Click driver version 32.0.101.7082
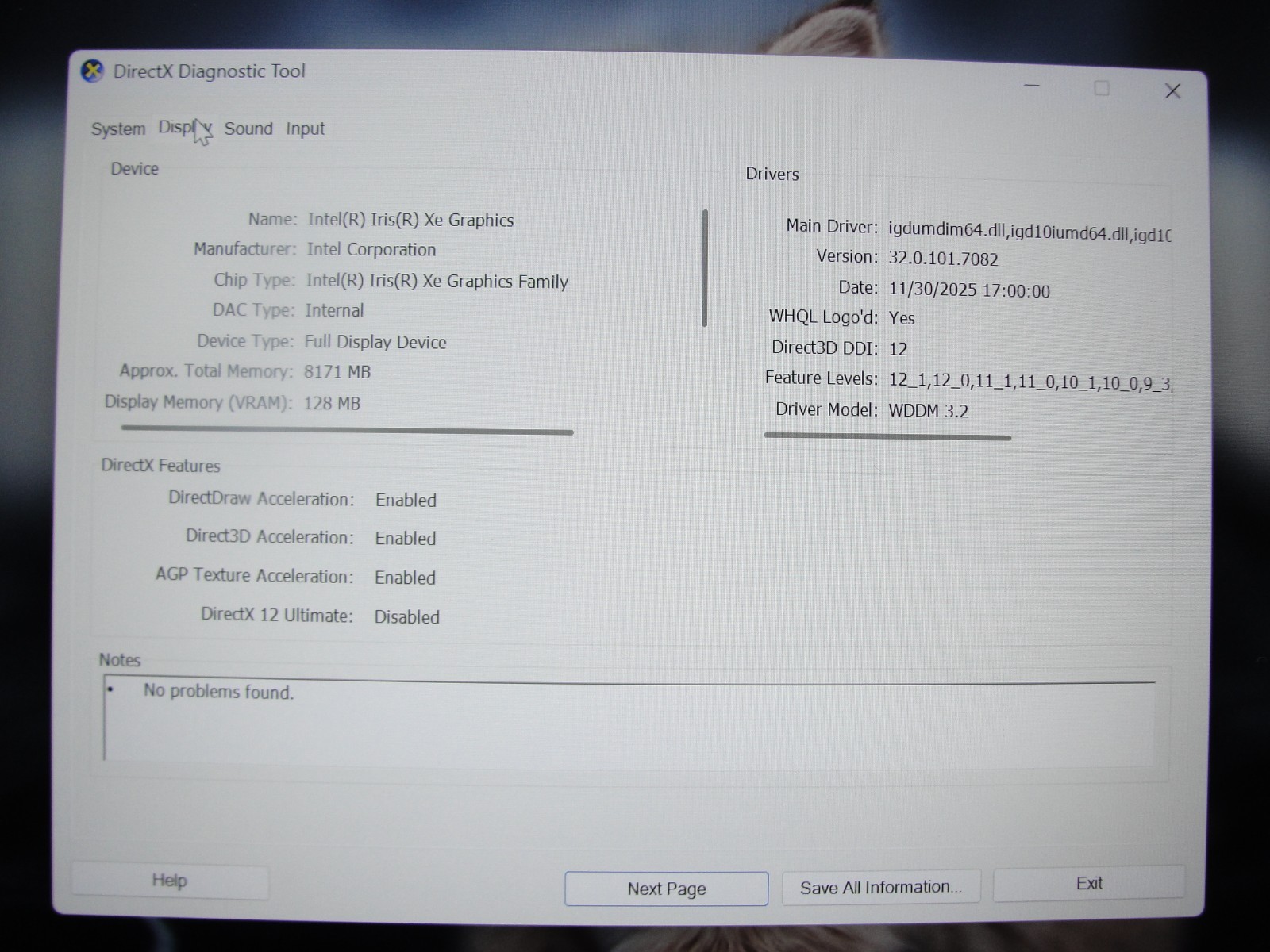 (x=943, y=259)
